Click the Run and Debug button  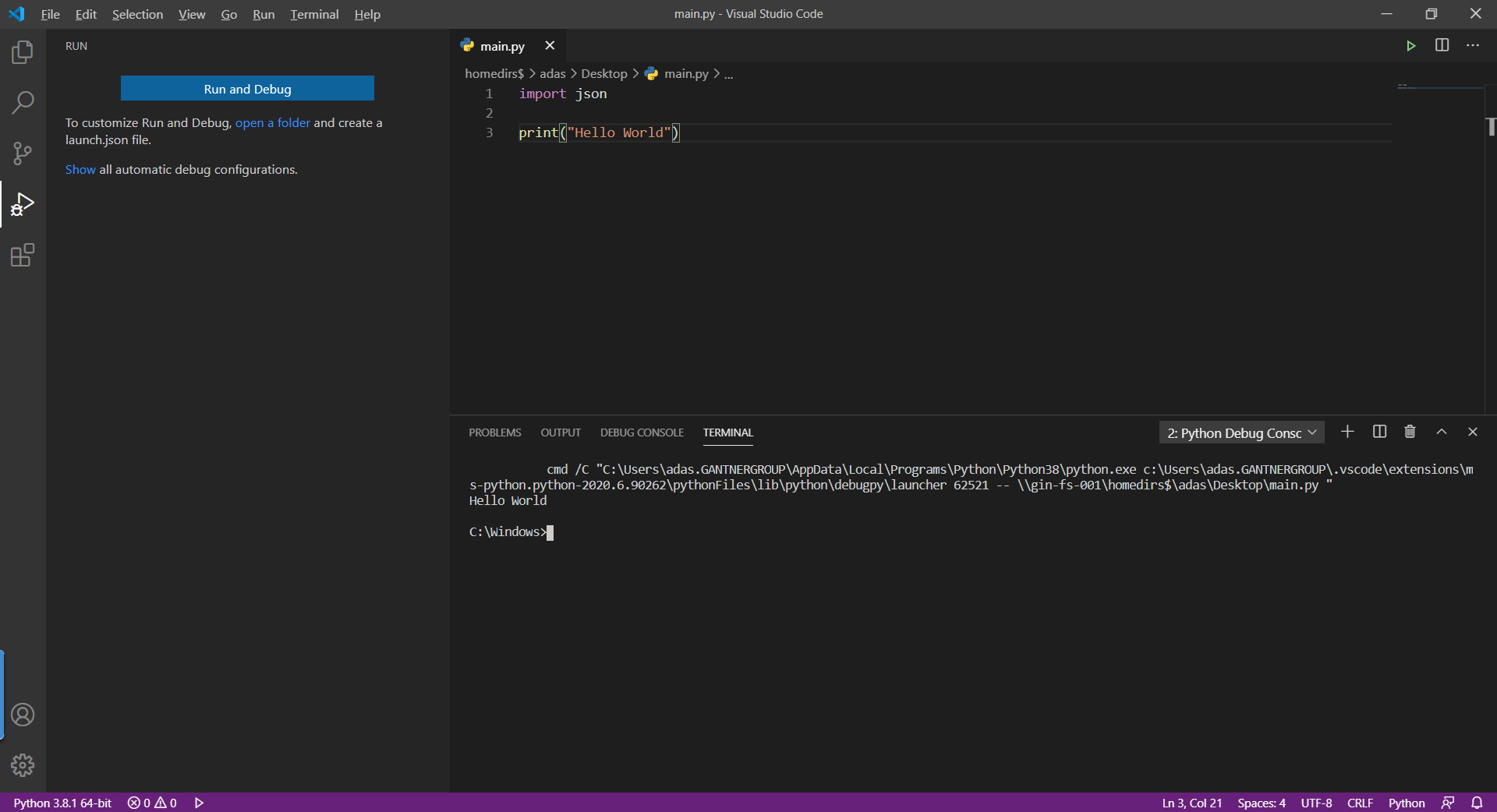[247, 89]
